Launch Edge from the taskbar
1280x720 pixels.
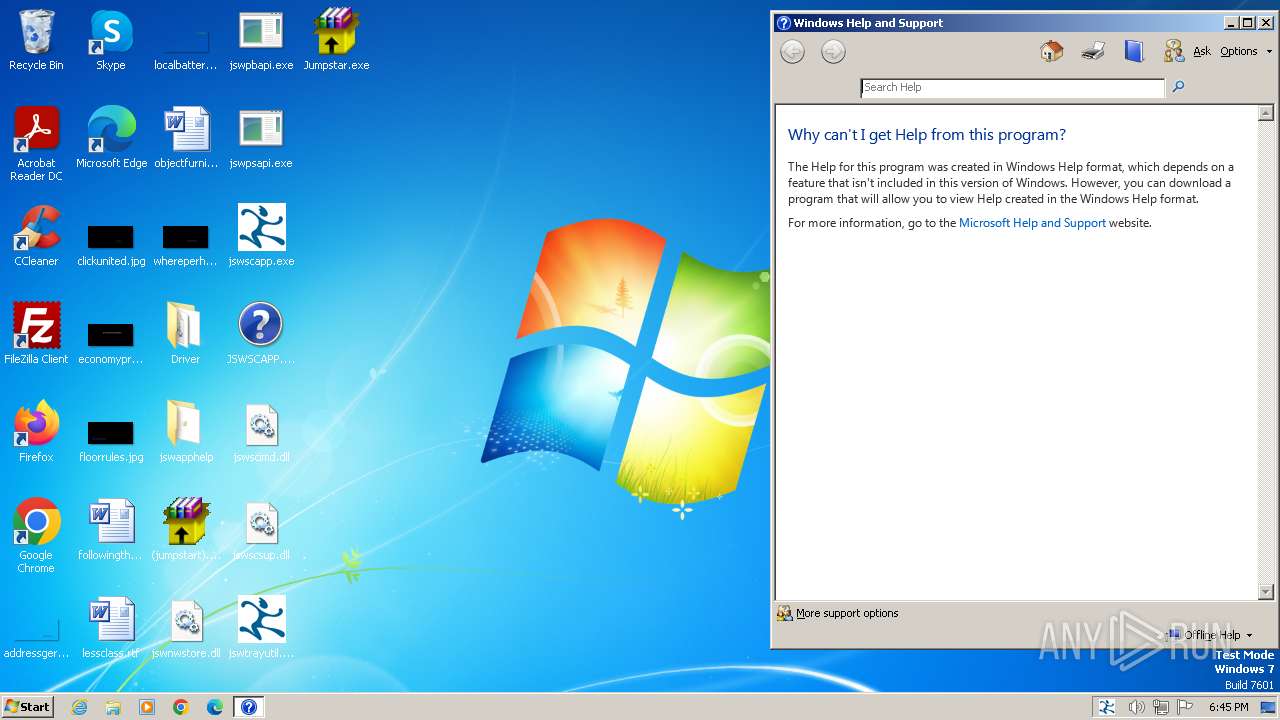click(x=214, y=707)
